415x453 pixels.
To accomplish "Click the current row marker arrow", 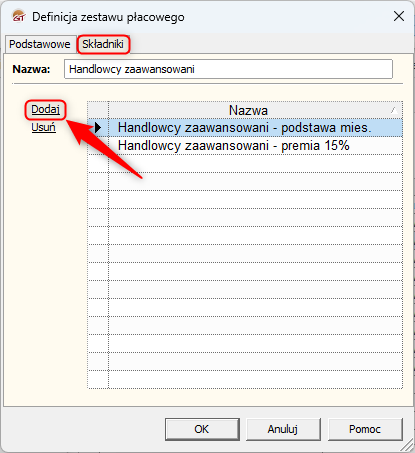I will click(98, 127).
